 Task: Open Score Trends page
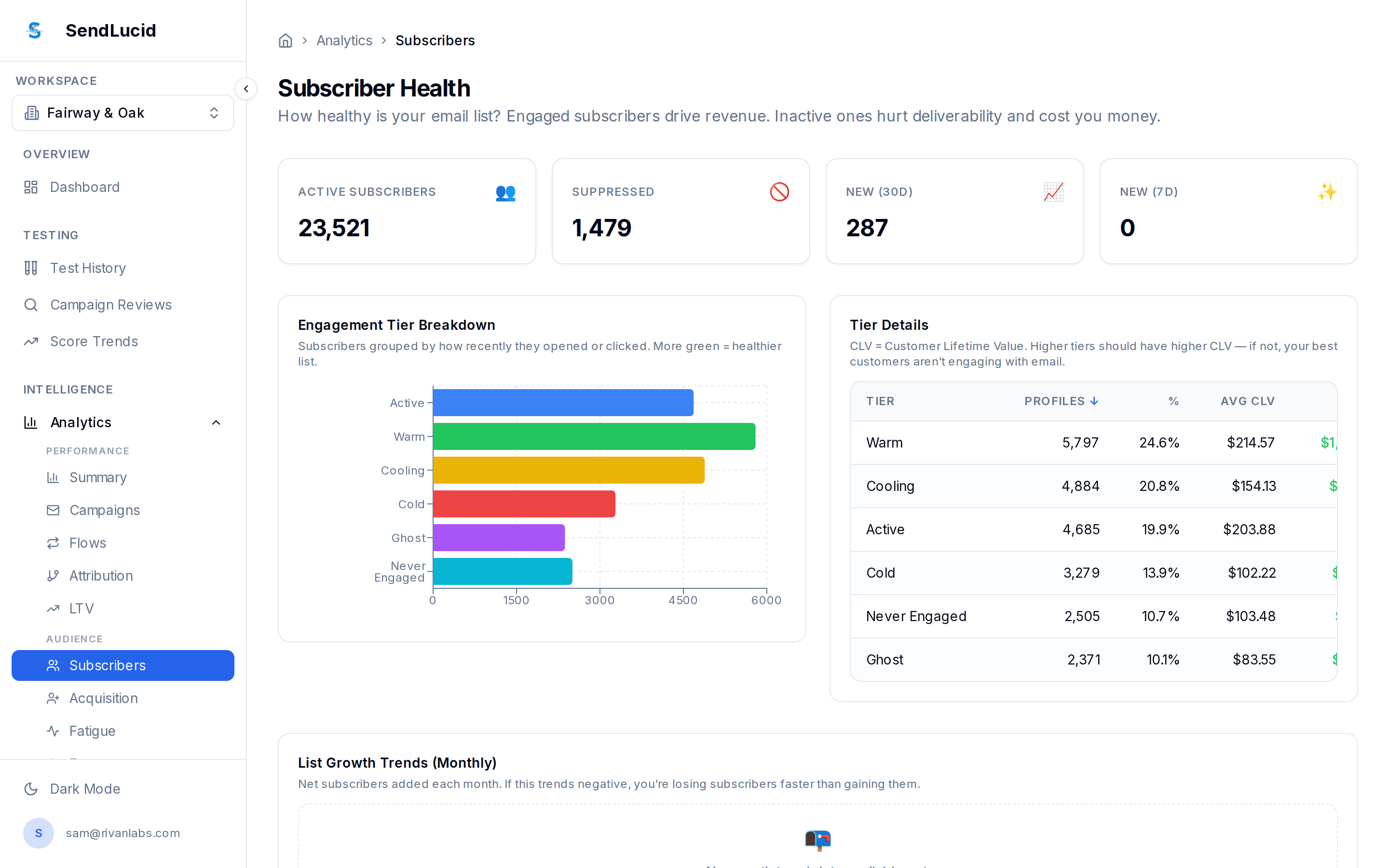click(x=123, y=341)
